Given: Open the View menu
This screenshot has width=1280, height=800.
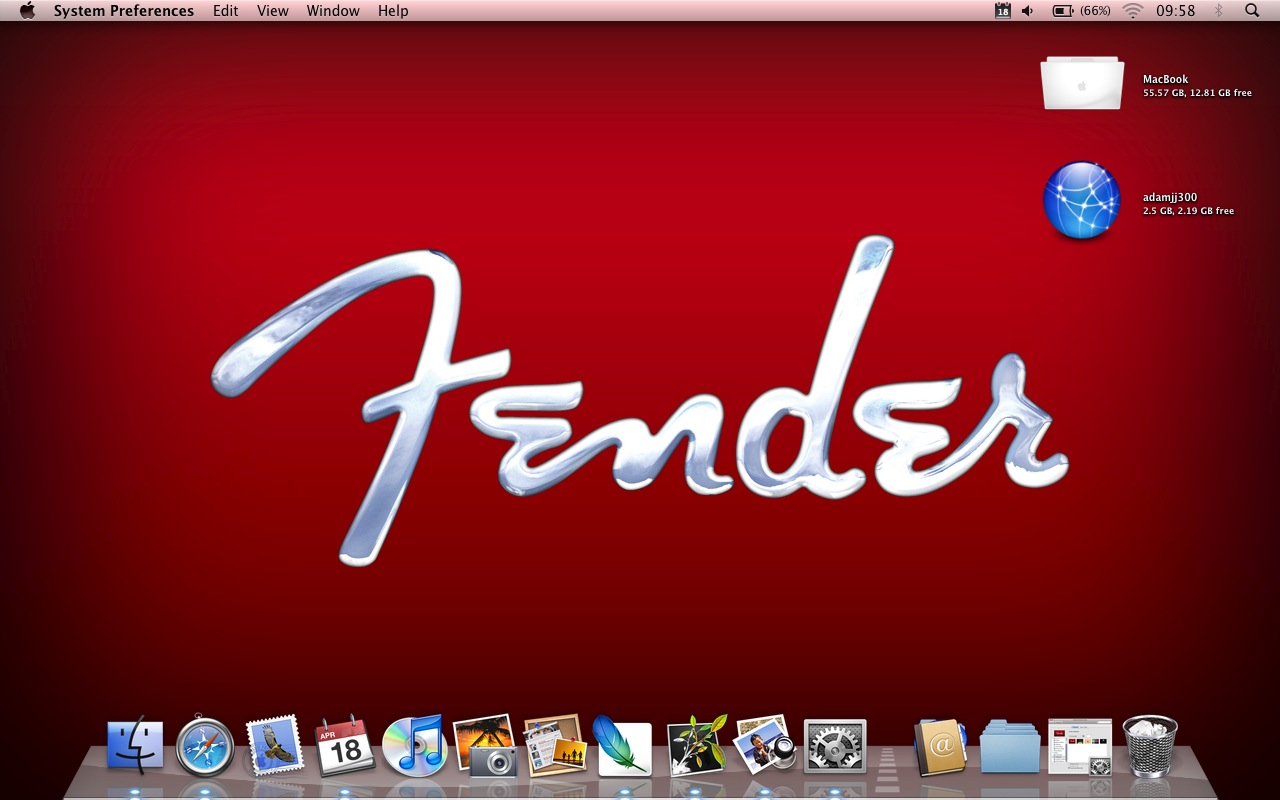Looking at the screenshot, I should point(273,11).
